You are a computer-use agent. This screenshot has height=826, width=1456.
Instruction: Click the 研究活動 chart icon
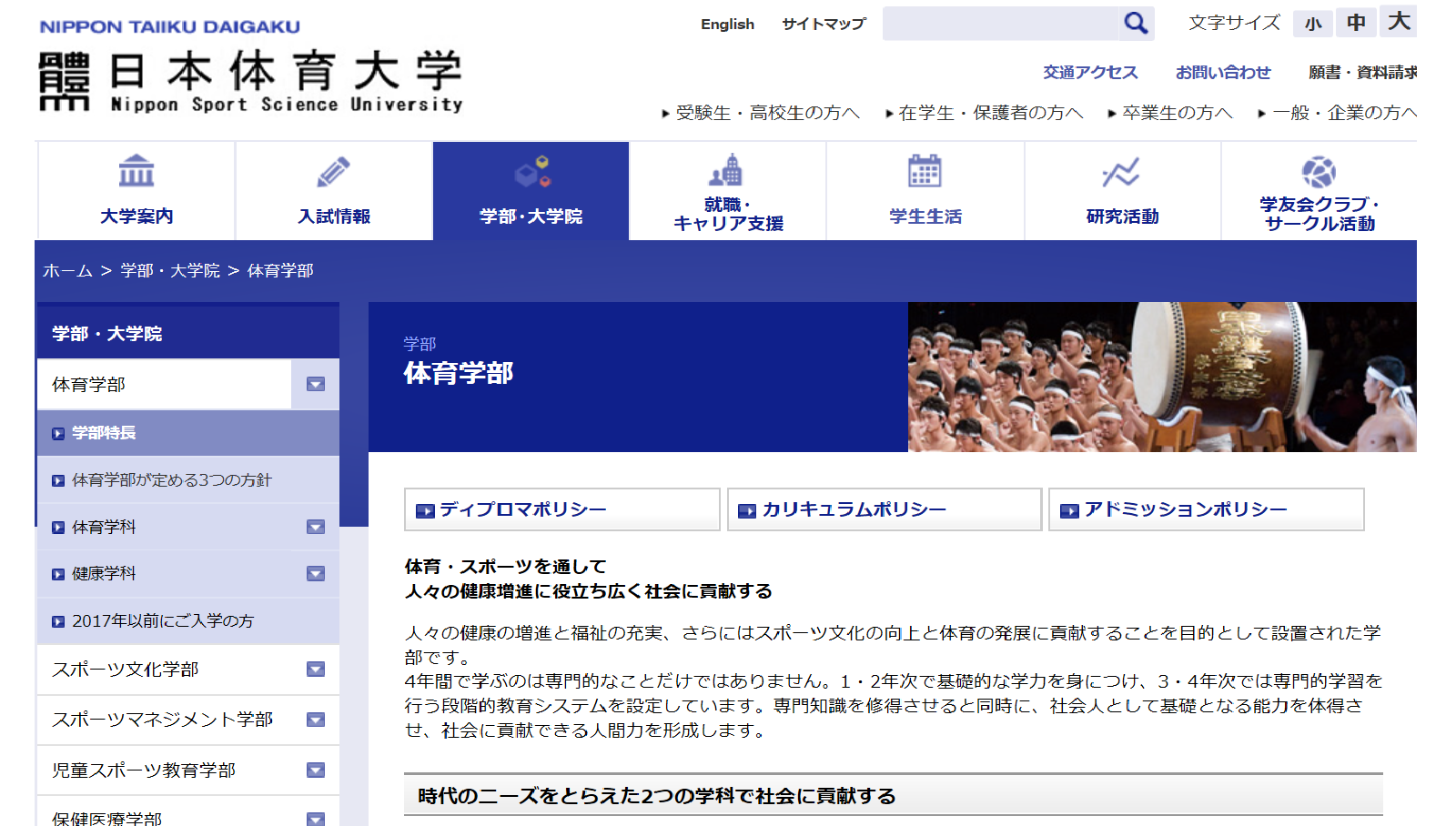(x=1121, y=171)
